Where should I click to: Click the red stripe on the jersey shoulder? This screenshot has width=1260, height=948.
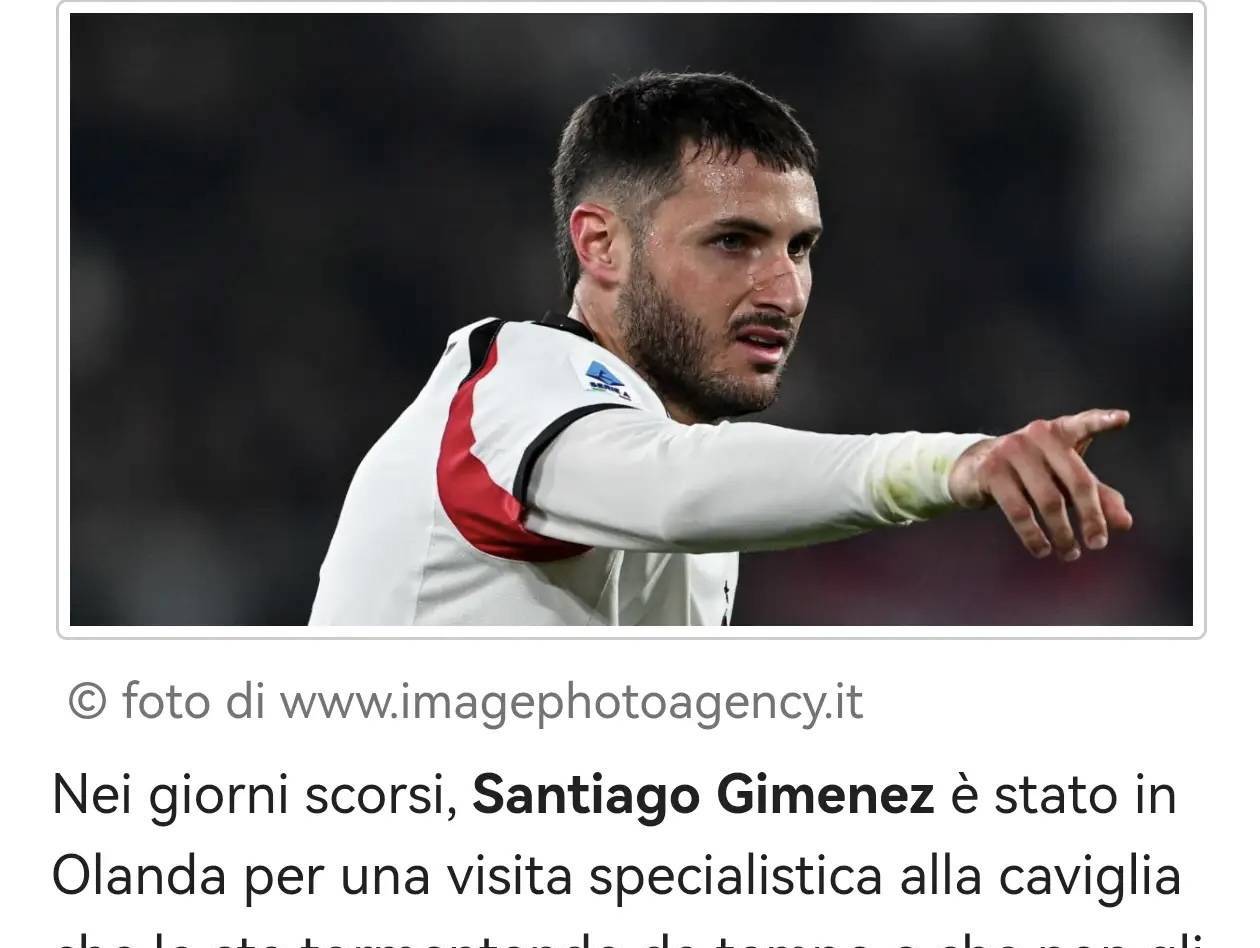pyautogui.click(x=490, y=470)
